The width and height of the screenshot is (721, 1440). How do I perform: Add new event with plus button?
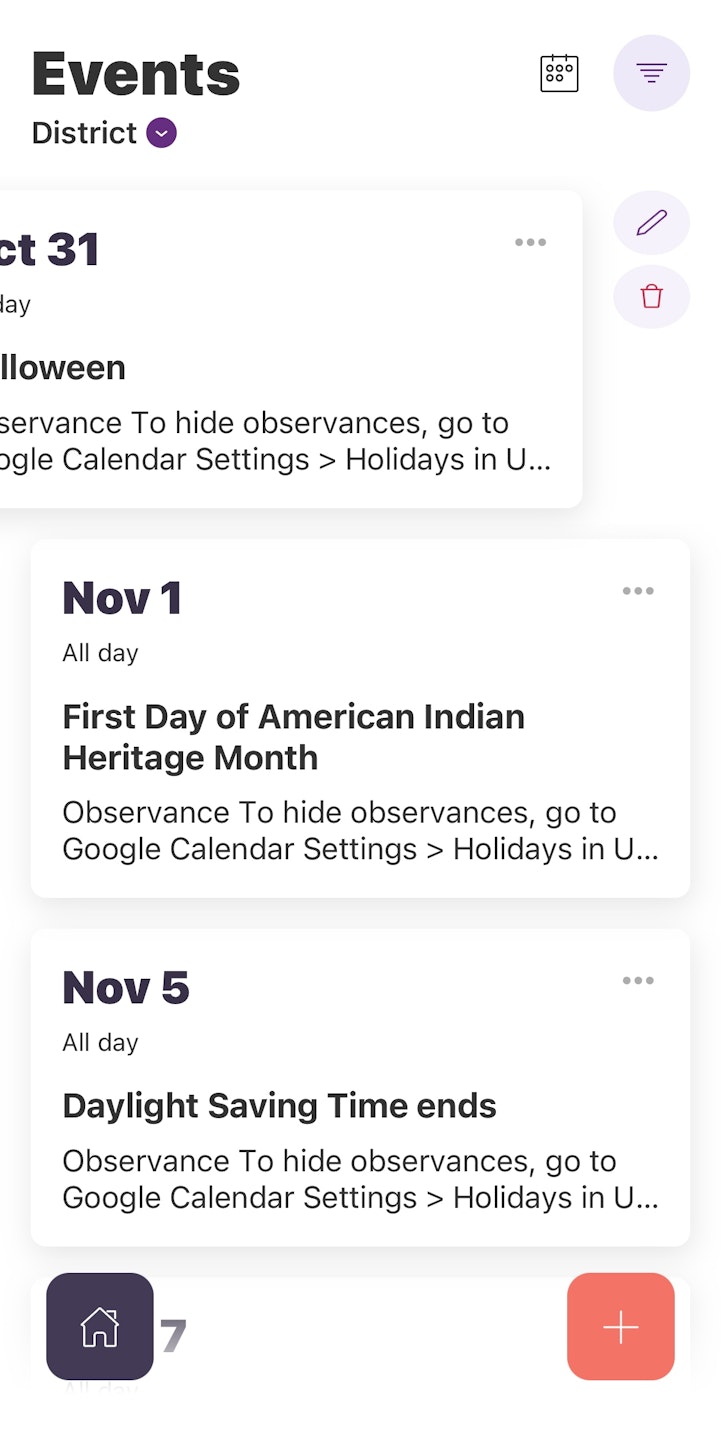click(x=620, y=1326)
